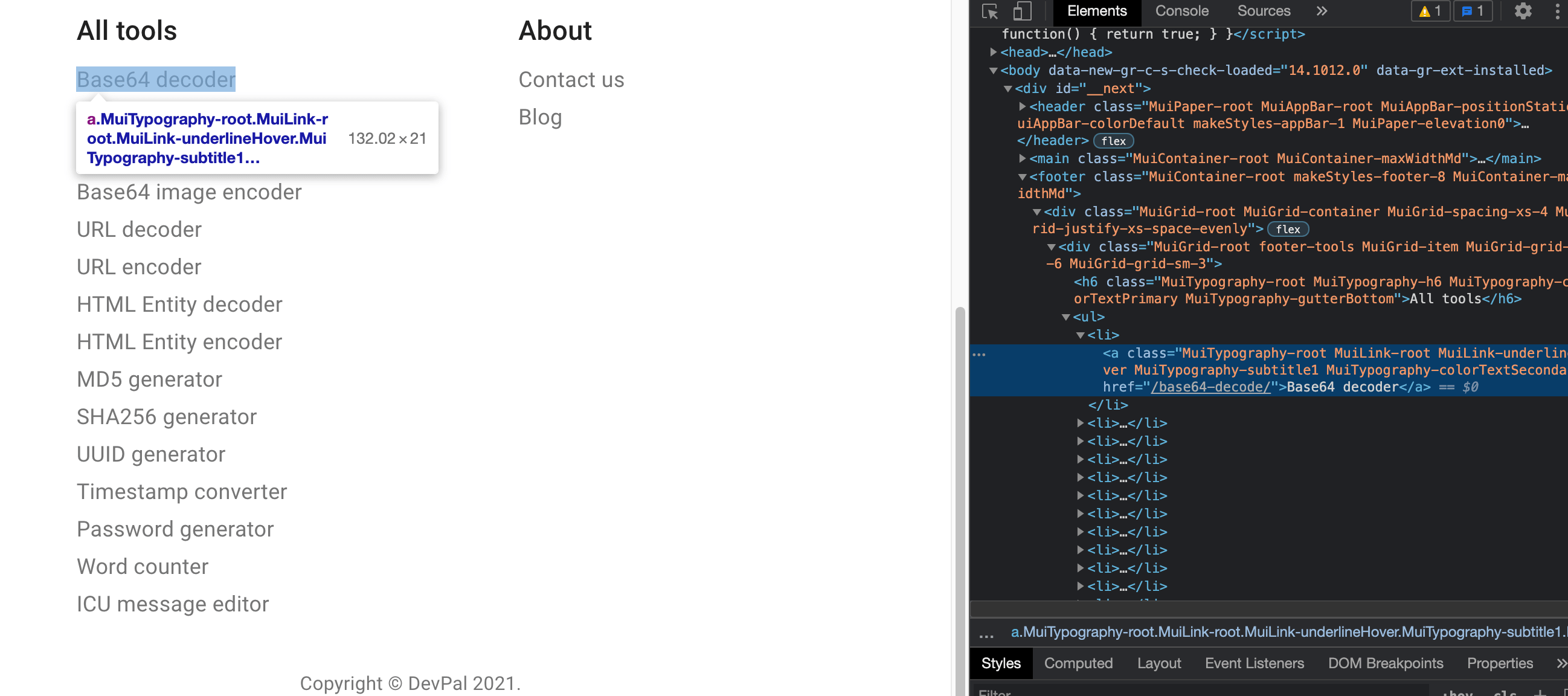The image size is (1568, 696).
Task: Open the warnings counter badge
Action: tap(1430, 11)
